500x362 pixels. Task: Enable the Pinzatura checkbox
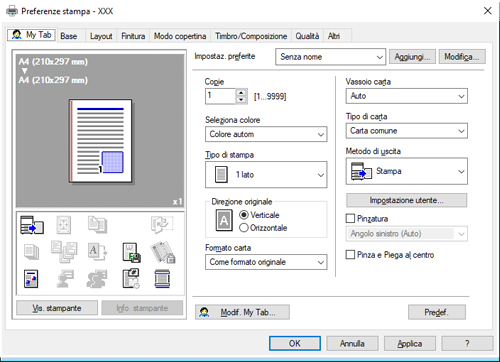point(350,219)
